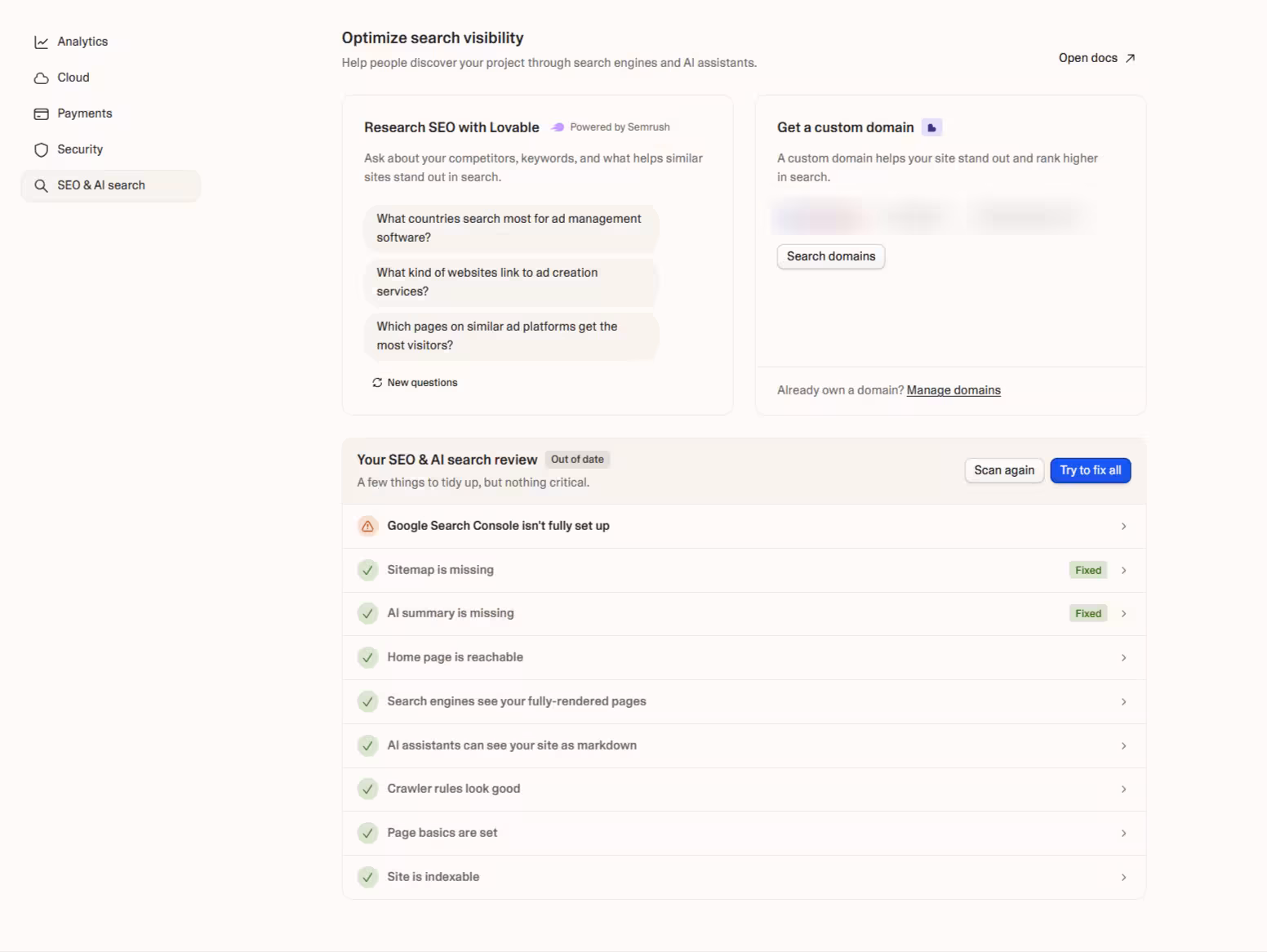Click the check icon for Page basics are set
The height and width of the screenshot is (952, 1267).
[x=368, y=833]
